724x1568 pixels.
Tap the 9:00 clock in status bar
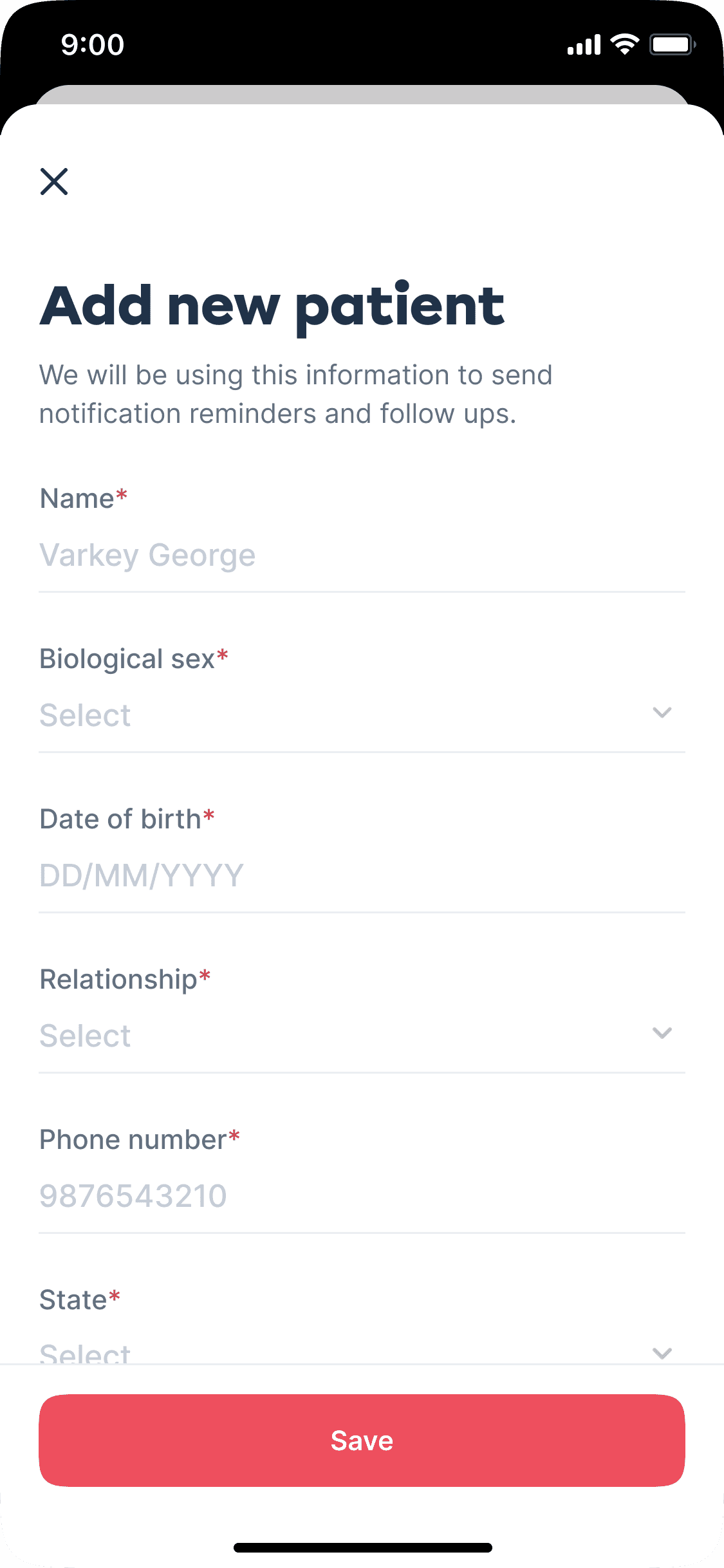pos(93,45)
